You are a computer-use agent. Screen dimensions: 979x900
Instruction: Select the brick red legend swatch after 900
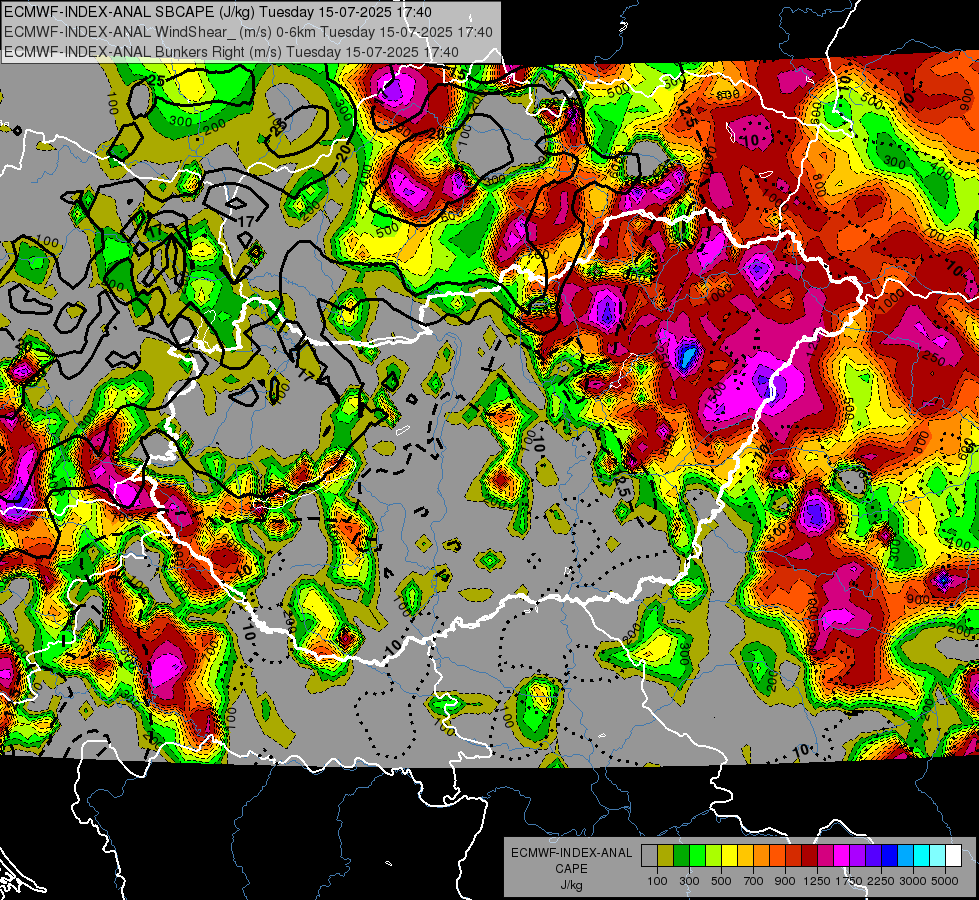(794, 855)
